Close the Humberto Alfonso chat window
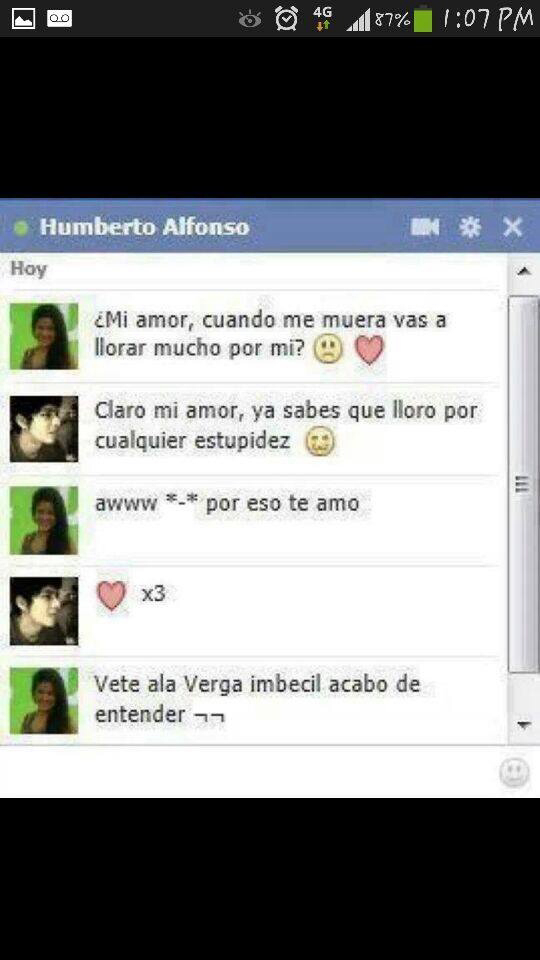Screen dimensions: 540x960 click(512, 227)
